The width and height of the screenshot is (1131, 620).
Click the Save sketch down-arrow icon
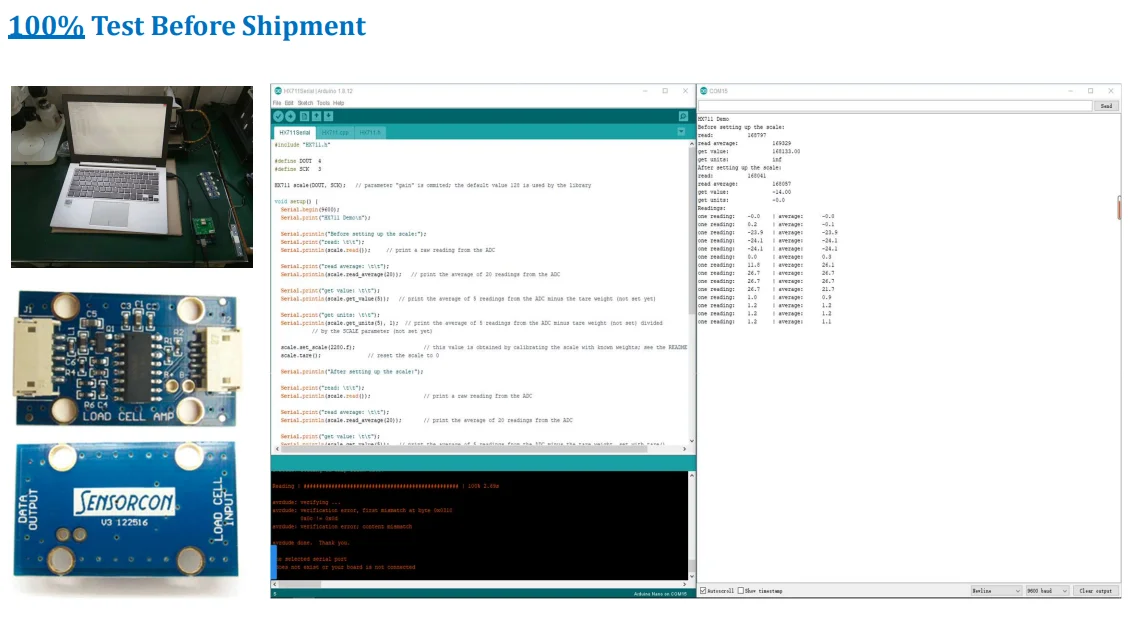pos(328,116)
